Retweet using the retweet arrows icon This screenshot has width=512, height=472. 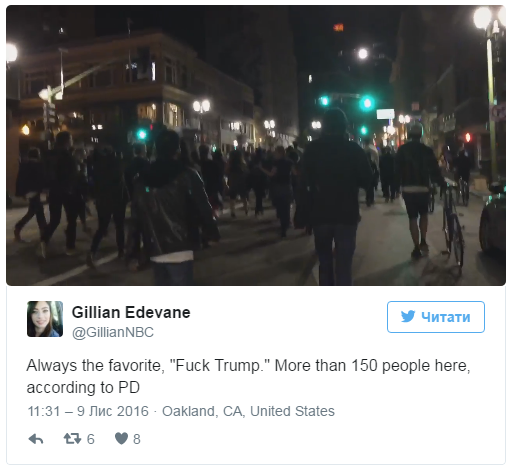(72, 439)
